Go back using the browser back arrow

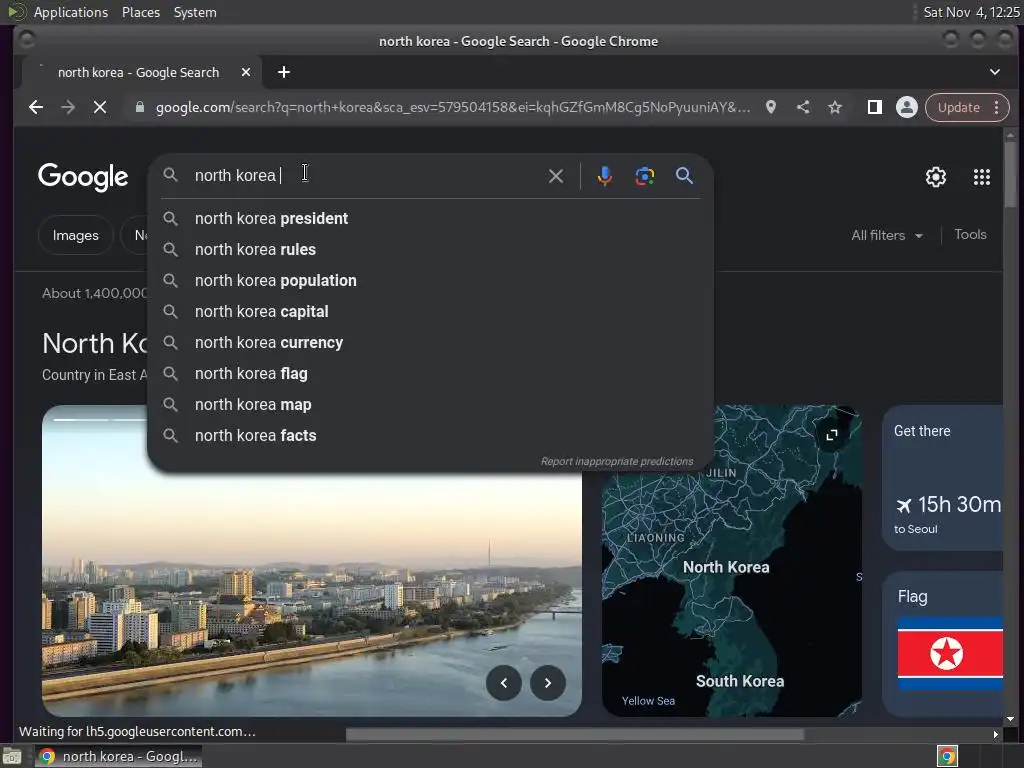[x=36, y=107]
